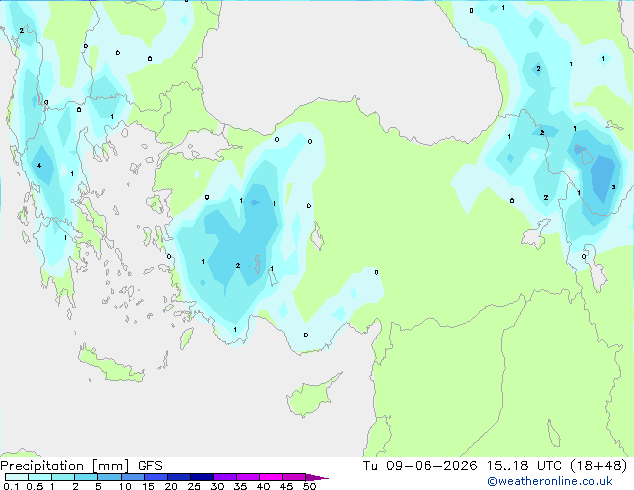The image size is (634, 490).
Task: Click the "Tu 09-06-2026" date text
Action: (420, 466)
